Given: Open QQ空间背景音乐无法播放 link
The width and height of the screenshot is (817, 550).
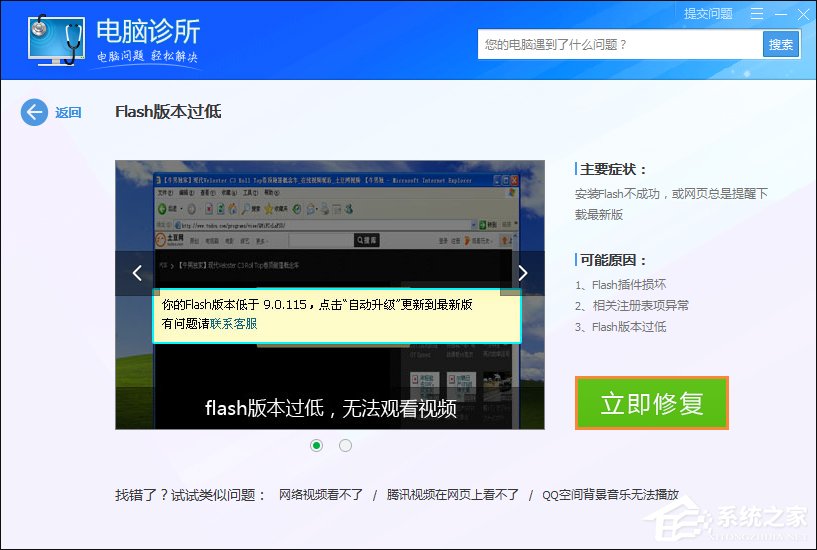Looking at the screenshot, I should [x=611, y=494].
